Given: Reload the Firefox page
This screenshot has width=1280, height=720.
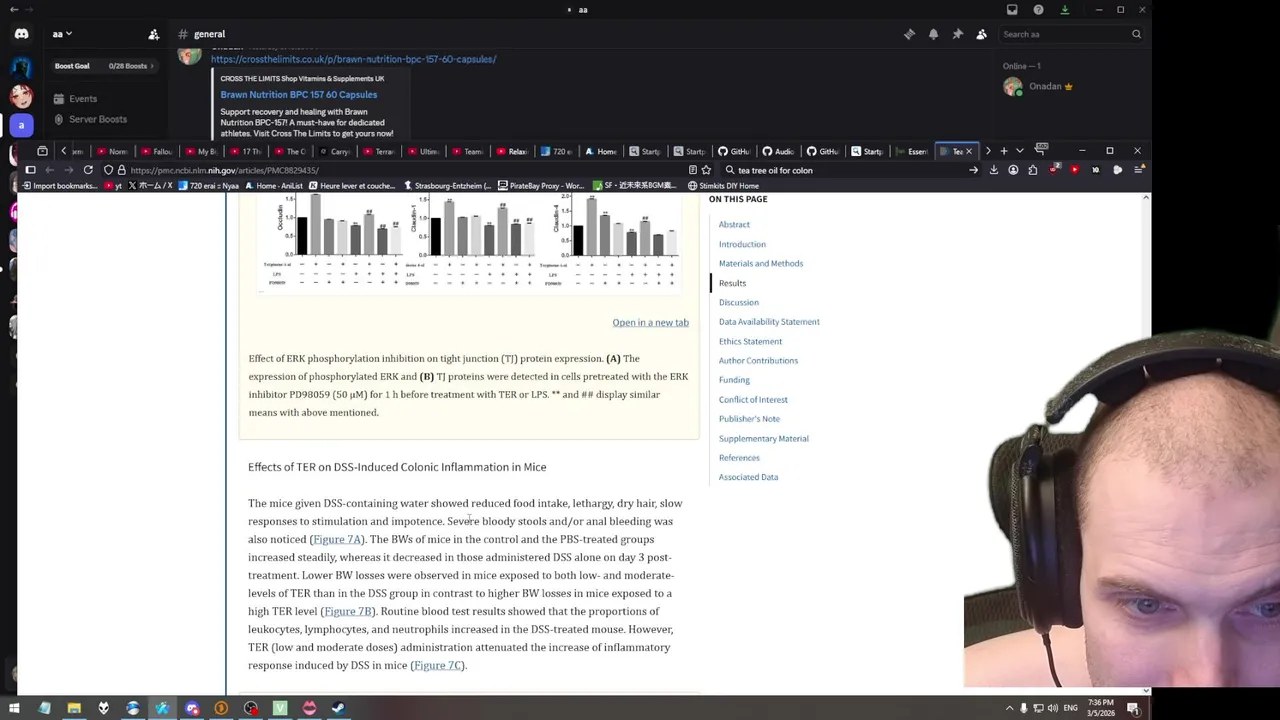Looking at the screenshot, I should [88, 170].
